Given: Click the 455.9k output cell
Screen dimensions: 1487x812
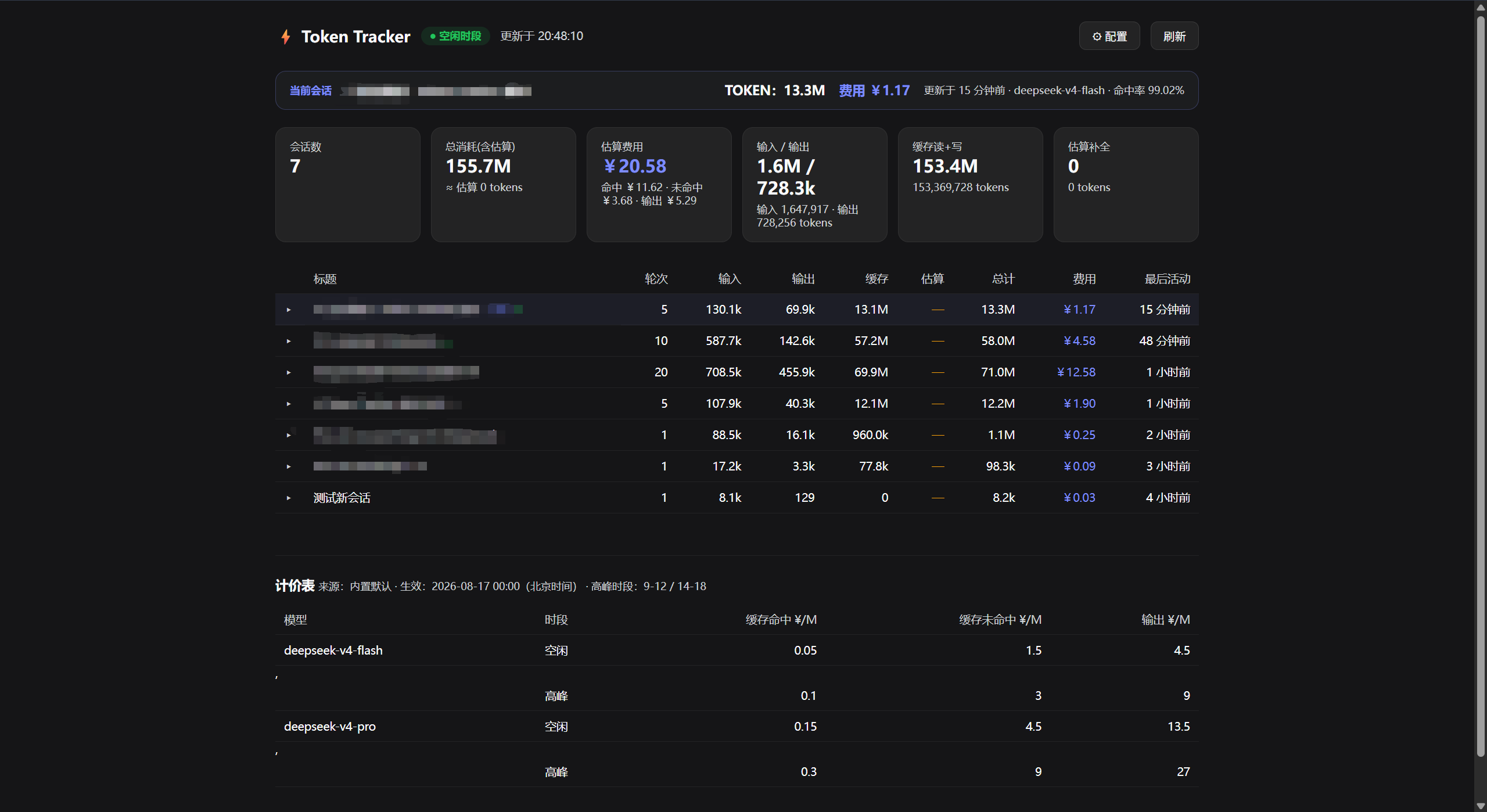Looking at the screenshot, I should [x=796, y=372].
